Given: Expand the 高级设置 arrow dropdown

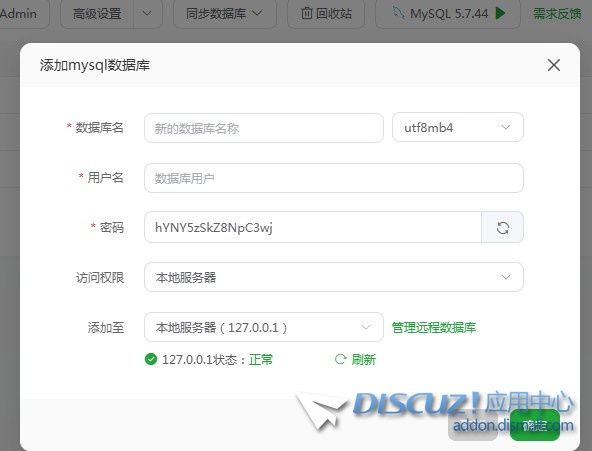Looking at the screenshot, I should 148,14.
